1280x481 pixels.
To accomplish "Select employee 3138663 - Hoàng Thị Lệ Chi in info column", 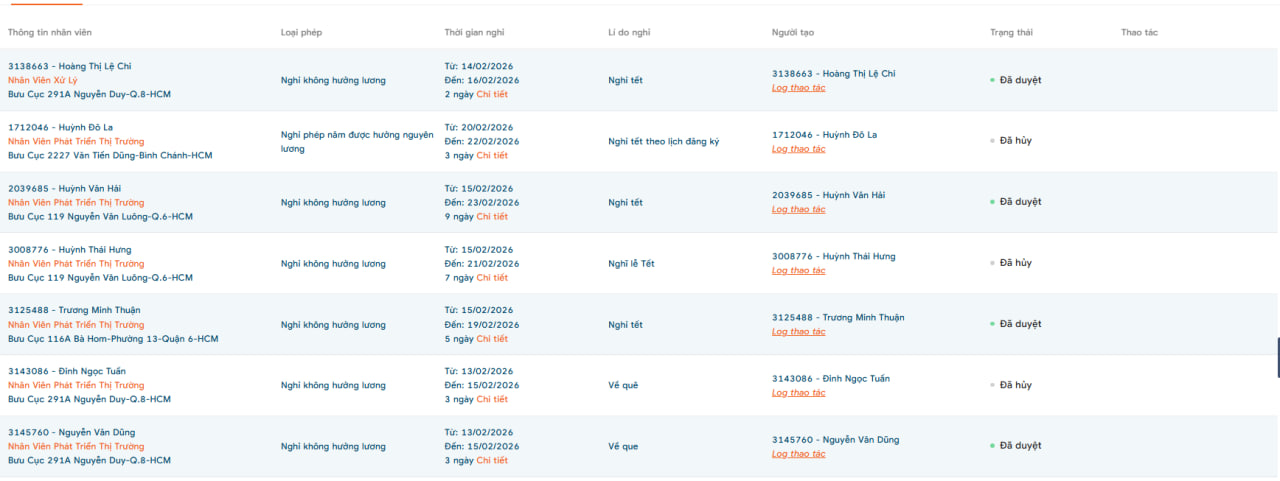I will [70, 67].
